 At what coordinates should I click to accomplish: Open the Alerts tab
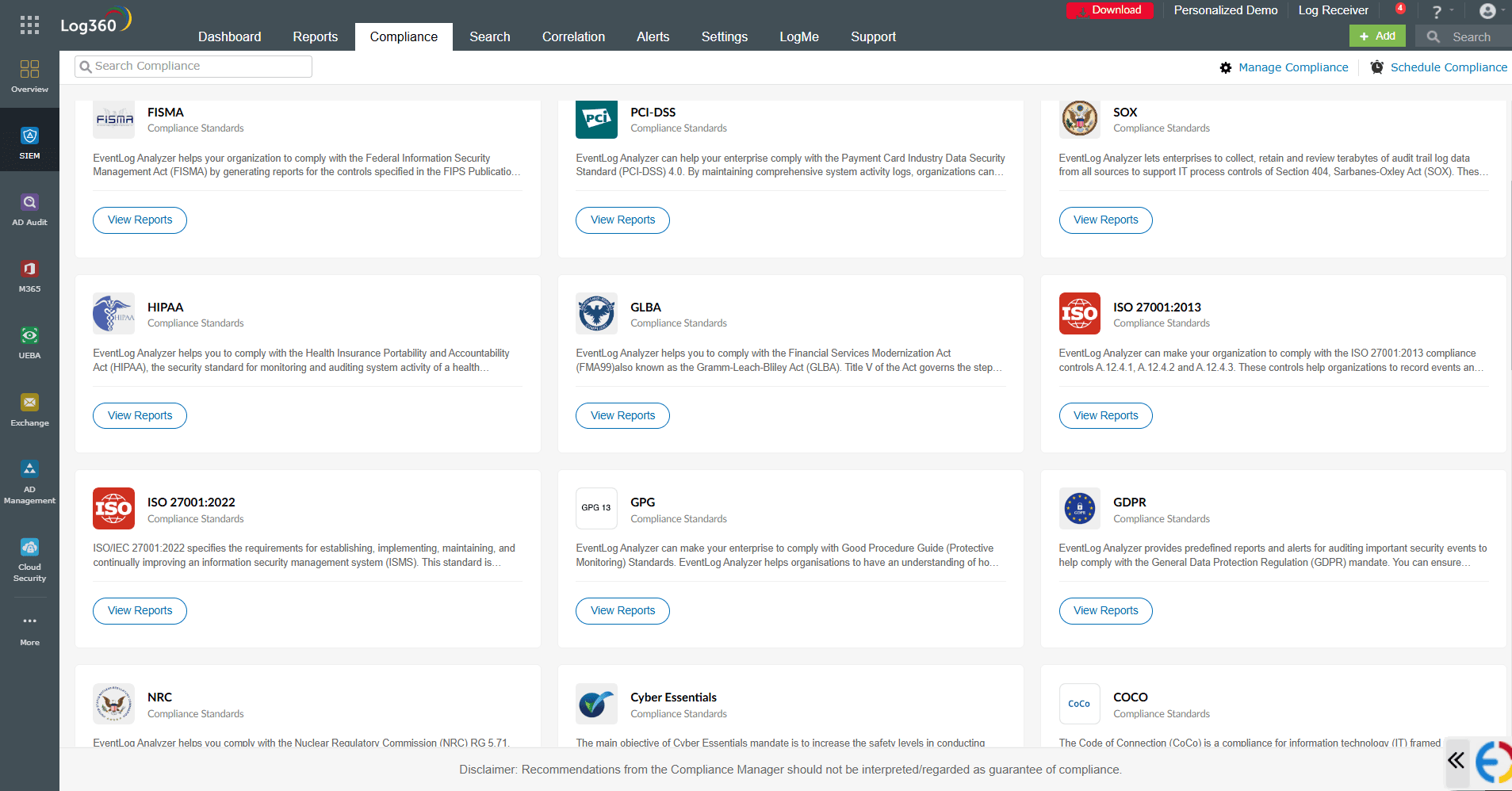click(653, 36)
